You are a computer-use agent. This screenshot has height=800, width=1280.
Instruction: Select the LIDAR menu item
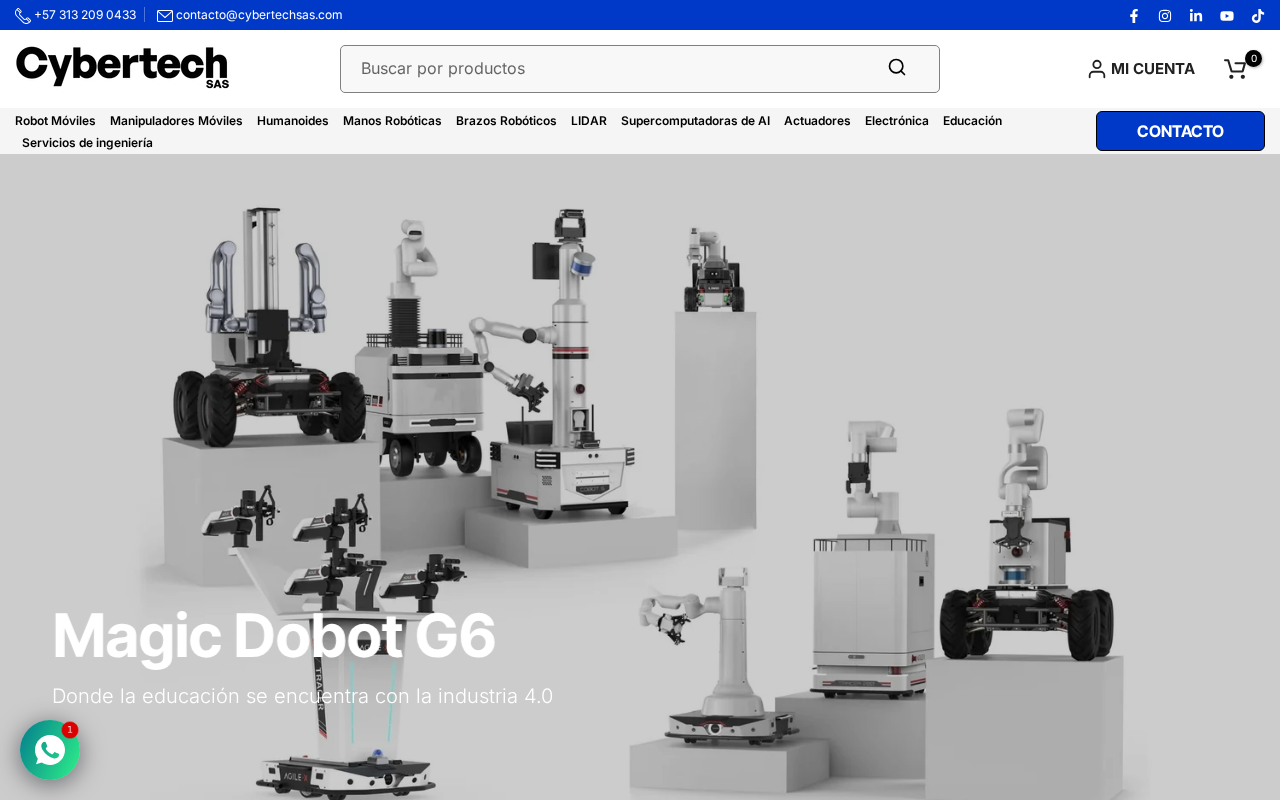coord(589,121)
